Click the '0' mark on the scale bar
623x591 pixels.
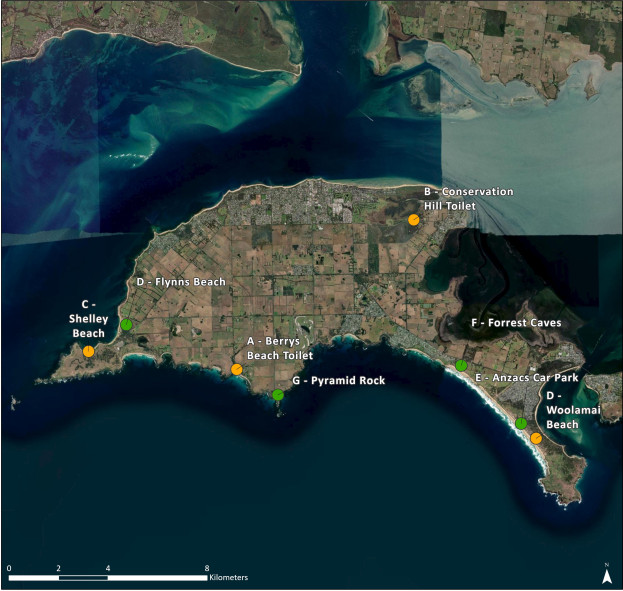tap(9, 568)
